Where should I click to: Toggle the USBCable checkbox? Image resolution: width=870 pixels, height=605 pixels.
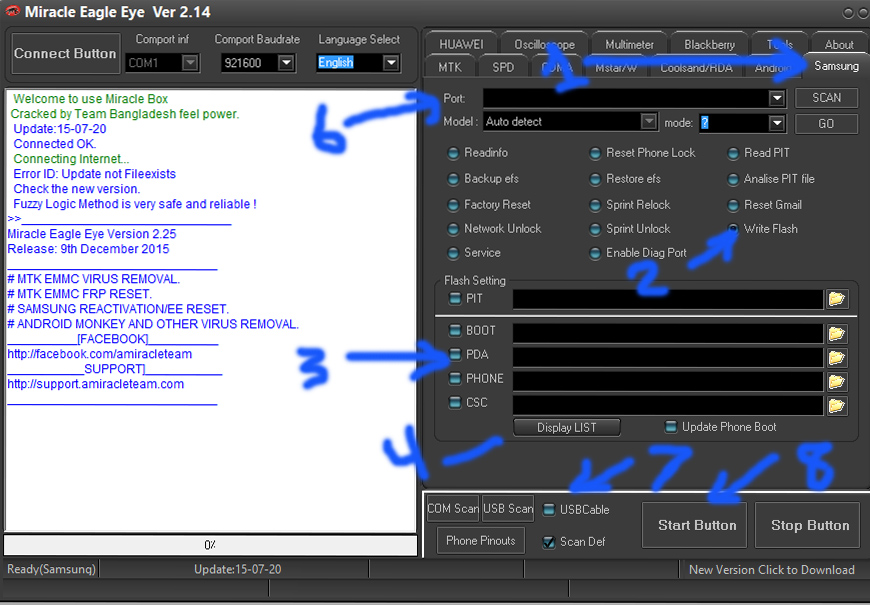549,510
